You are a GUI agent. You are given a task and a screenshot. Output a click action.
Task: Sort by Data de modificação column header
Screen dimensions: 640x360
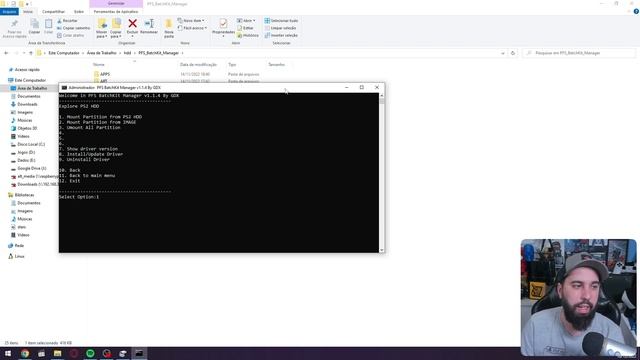198,64
